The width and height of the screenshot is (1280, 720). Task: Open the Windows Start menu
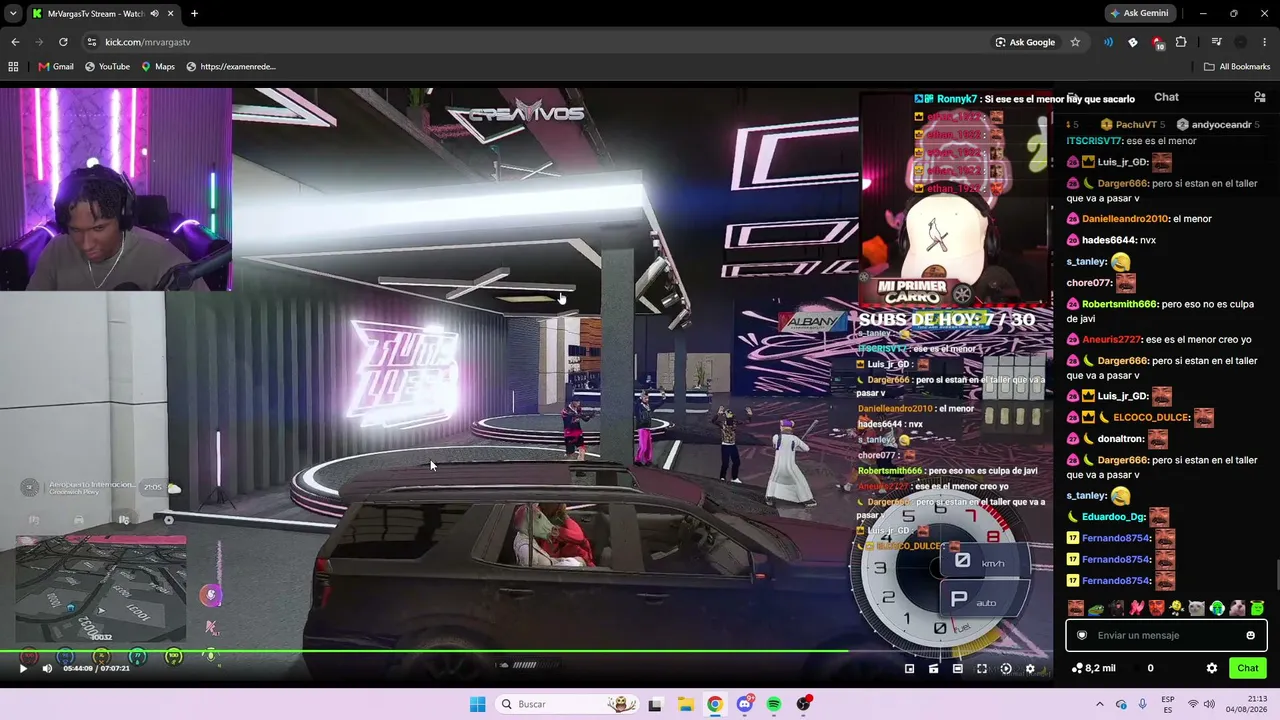pos(478,704)
